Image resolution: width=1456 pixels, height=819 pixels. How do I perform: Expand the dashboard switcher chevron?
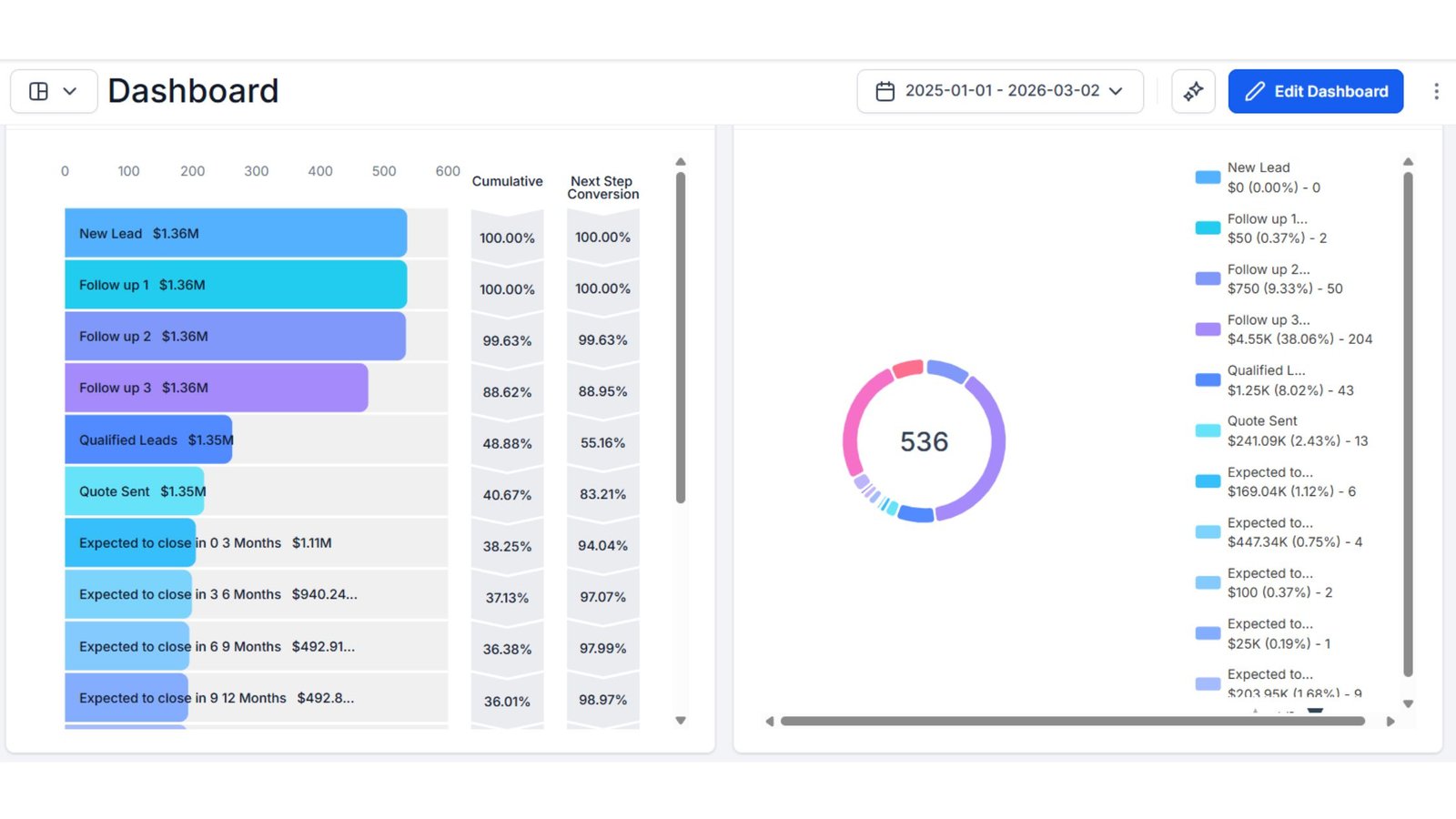(70, 91)
